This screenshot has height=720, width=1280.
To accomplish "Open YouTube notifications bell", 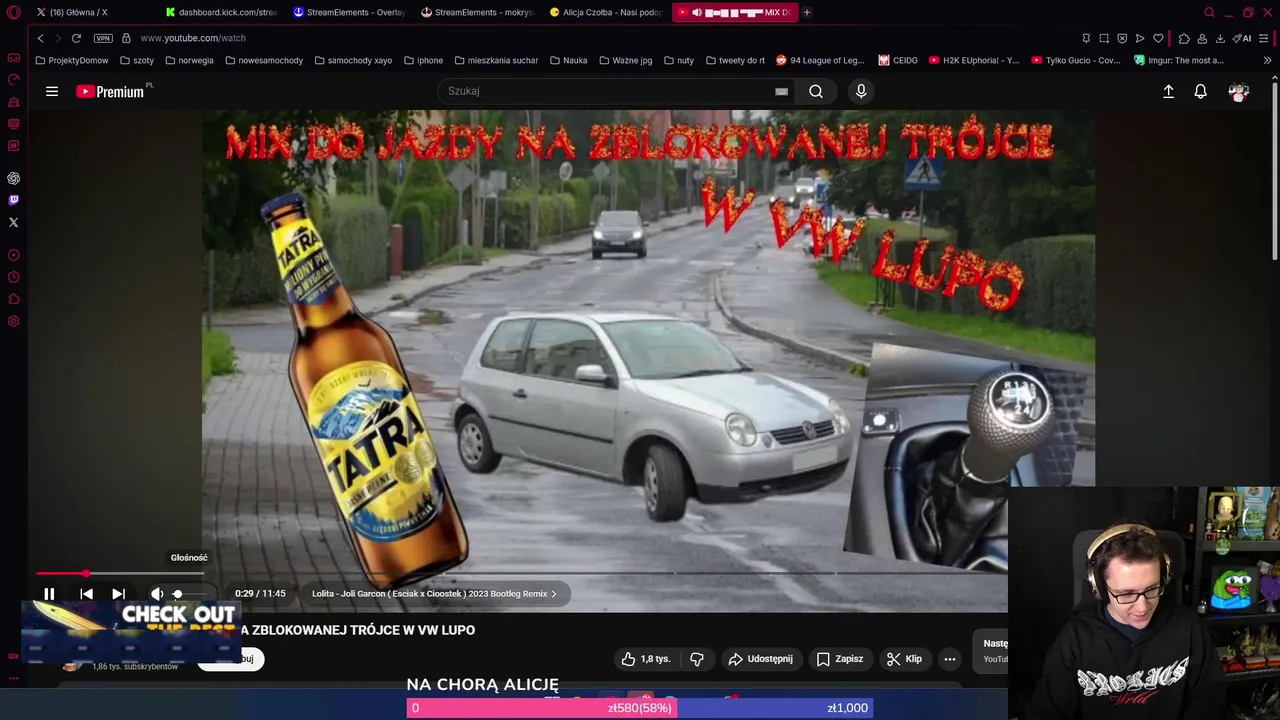I will tap(1201, 91).
